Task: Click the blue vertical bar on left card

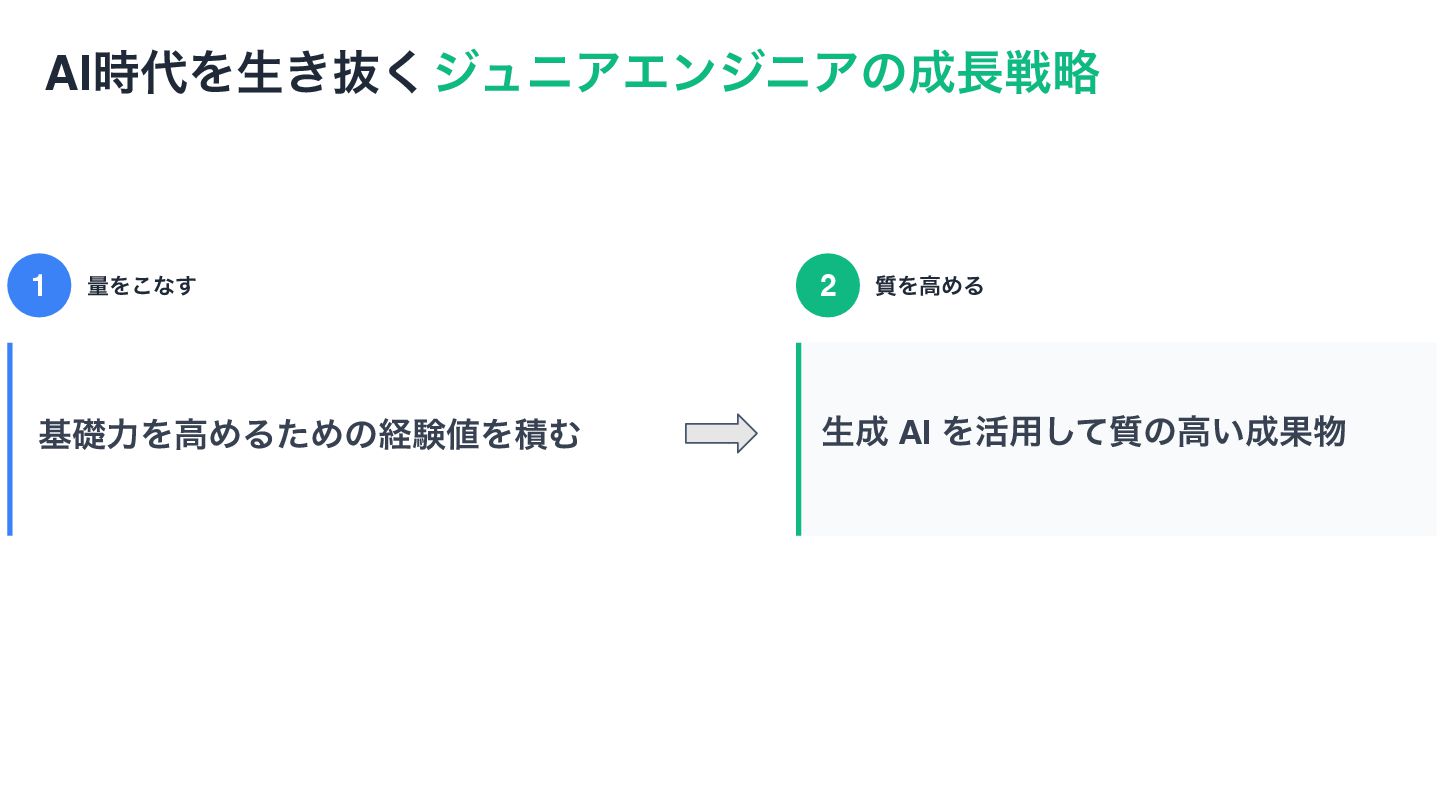Action: tap(10, 439)
